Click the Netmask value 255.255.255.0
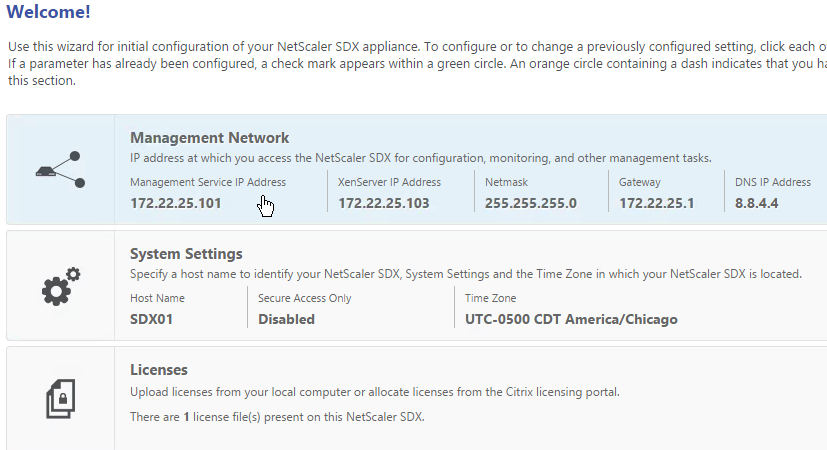Image resolution: width=827 pixels, height=450 pixels. point(531,203)
